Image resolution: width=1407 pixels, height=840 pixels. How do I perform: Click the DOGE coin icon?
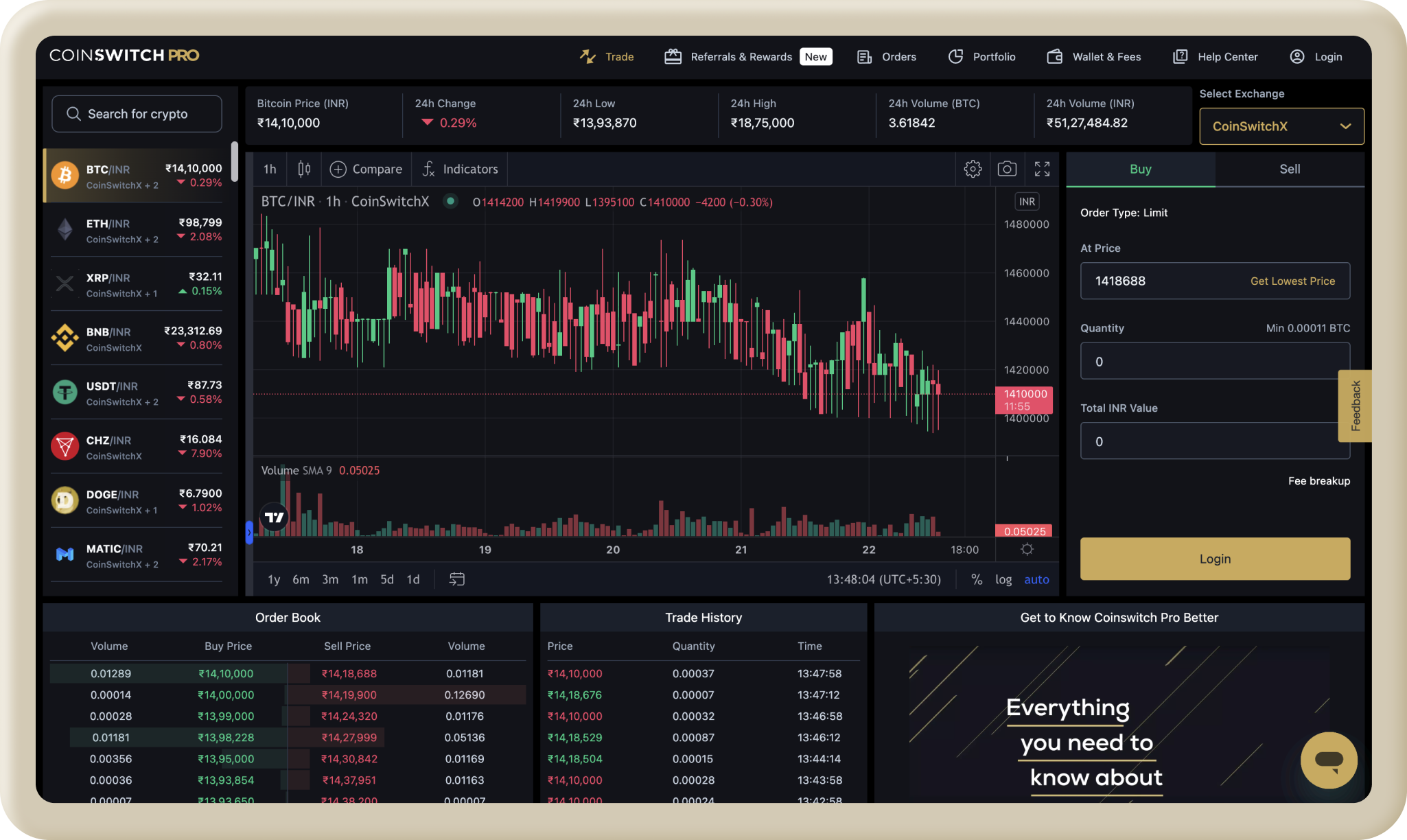(x=65, y=500)
